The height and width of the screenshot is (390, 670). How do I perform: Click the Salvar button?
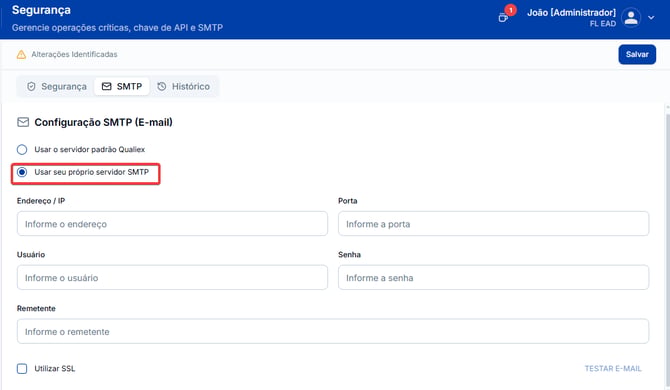click(x=637, y=54)
